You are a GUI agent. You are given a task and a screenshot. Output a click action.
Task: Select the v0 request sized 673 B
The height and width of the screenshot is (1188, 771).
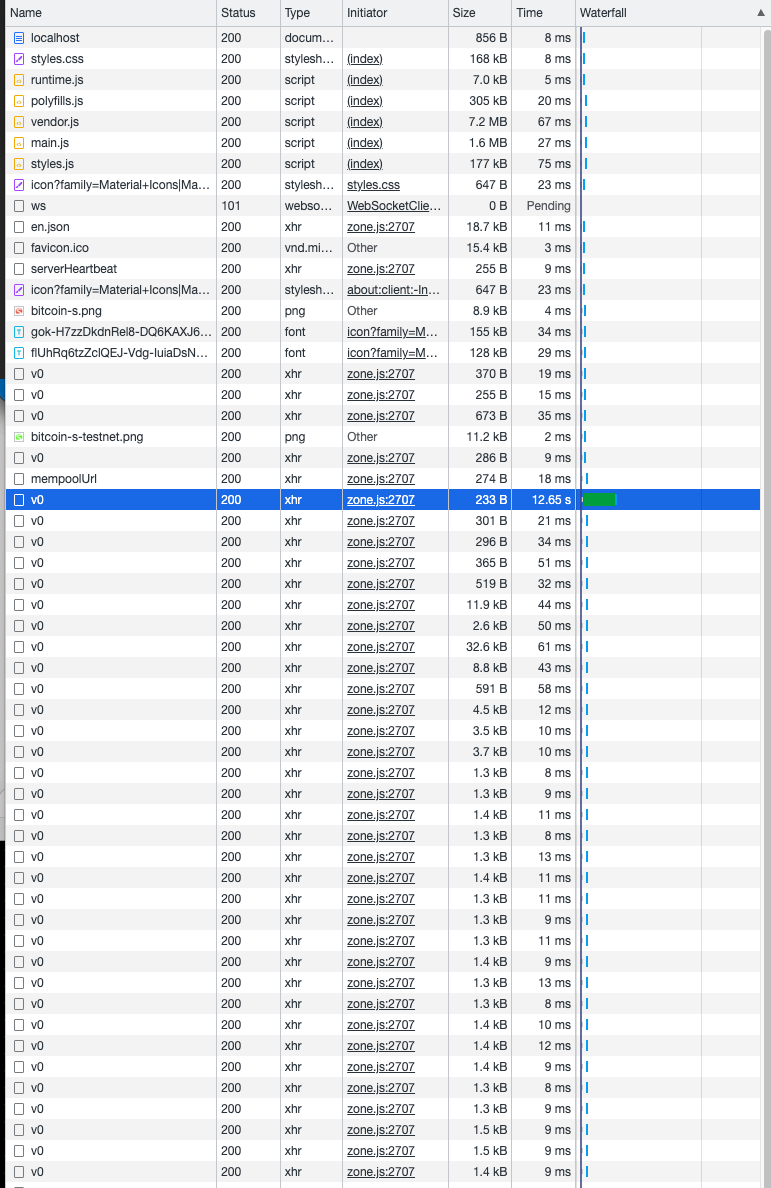click(37, 416)
